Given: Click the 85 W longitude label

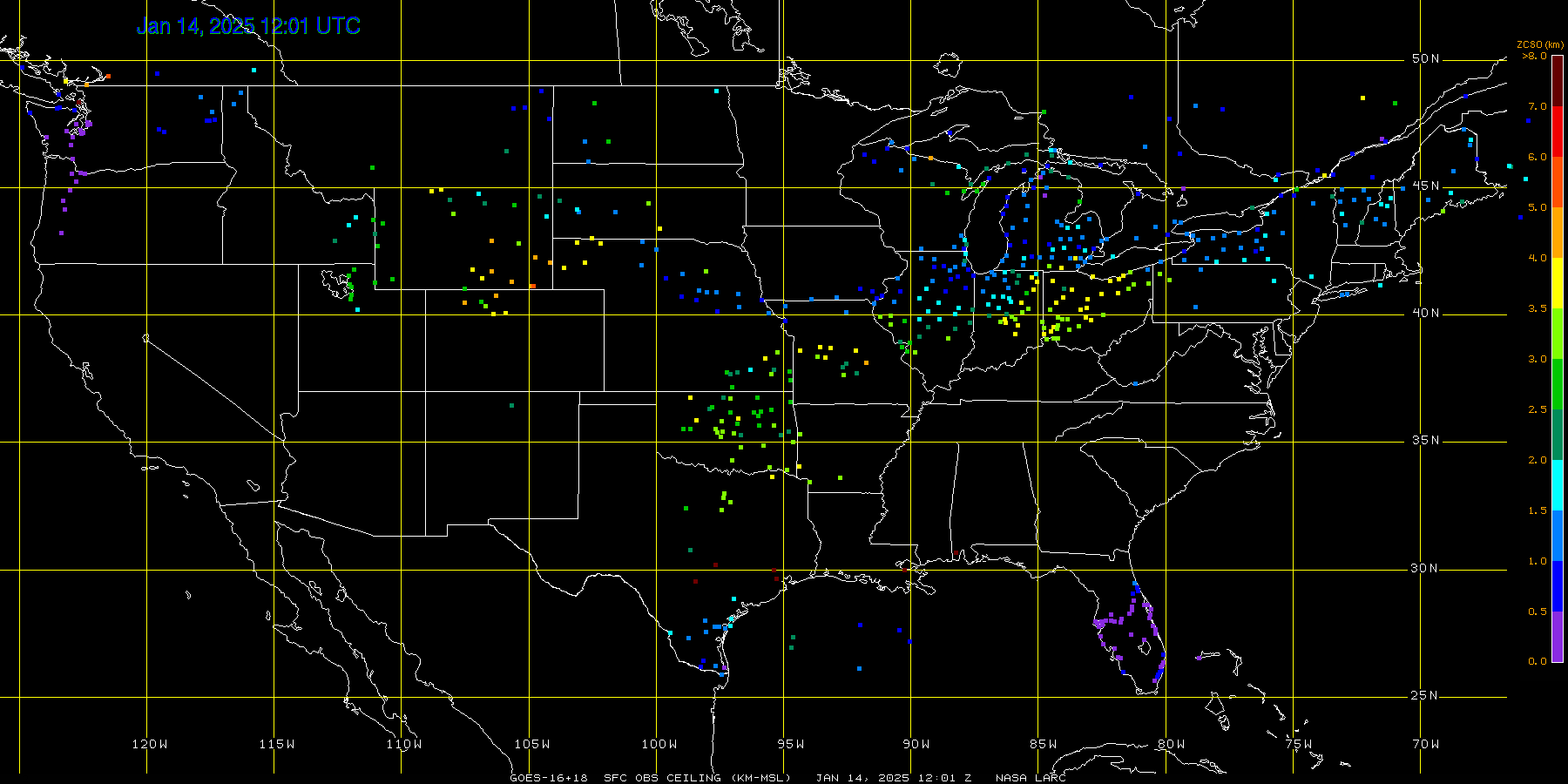Looking at the screenshot, I should [x=1044, y=745].
